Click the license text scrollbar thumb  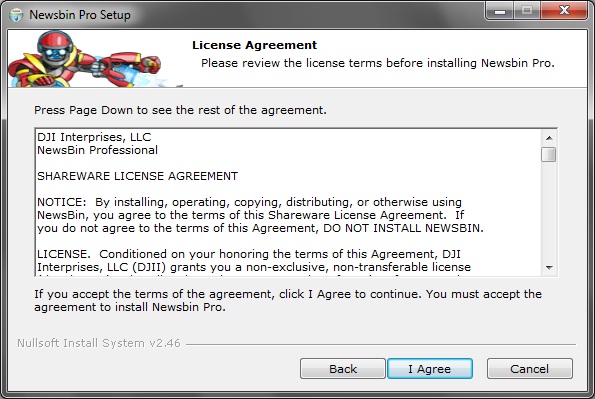(x=549, y=155)
